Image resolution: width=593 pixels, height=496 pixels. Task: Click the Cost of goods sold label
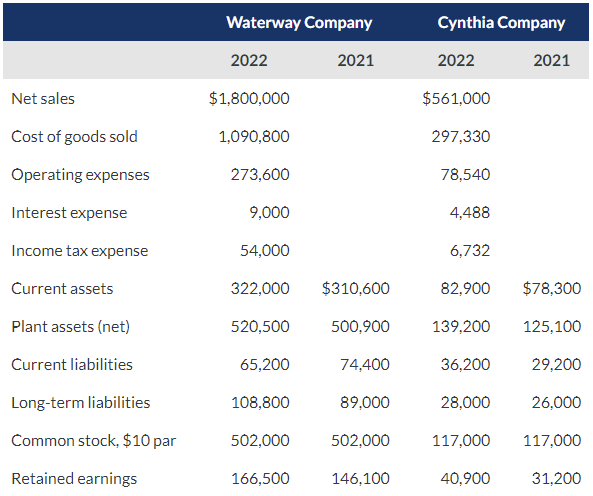(x=75, y=137)
